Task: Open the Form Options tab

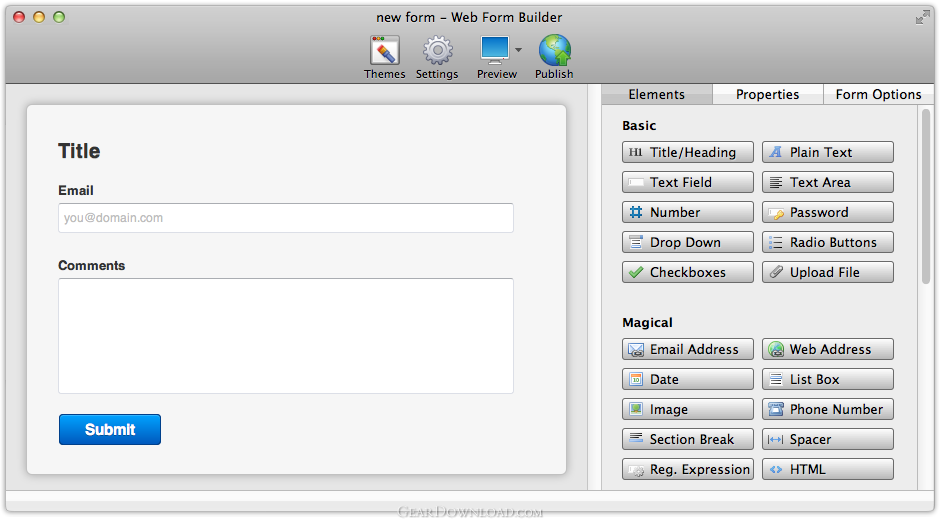Action: click(878, 94)
